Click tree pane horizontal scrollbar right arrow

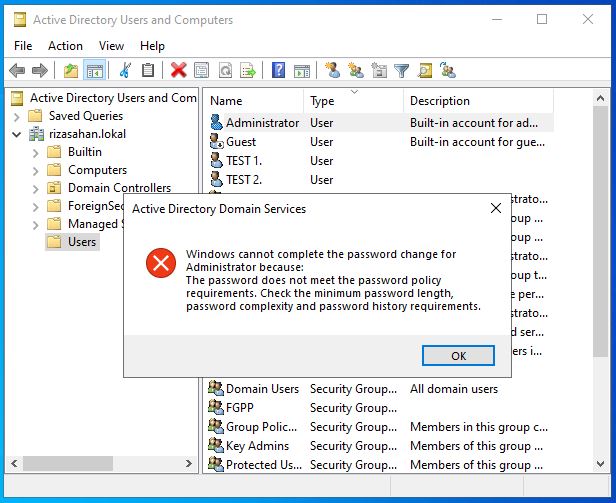pos(189,463)
